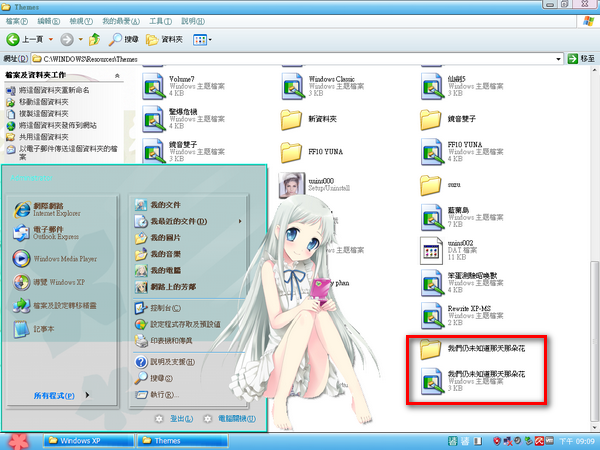Viewport: 600px width, 450px height.
Task: Open 我的圖片 in Start menu
Action: pos(157,238)
